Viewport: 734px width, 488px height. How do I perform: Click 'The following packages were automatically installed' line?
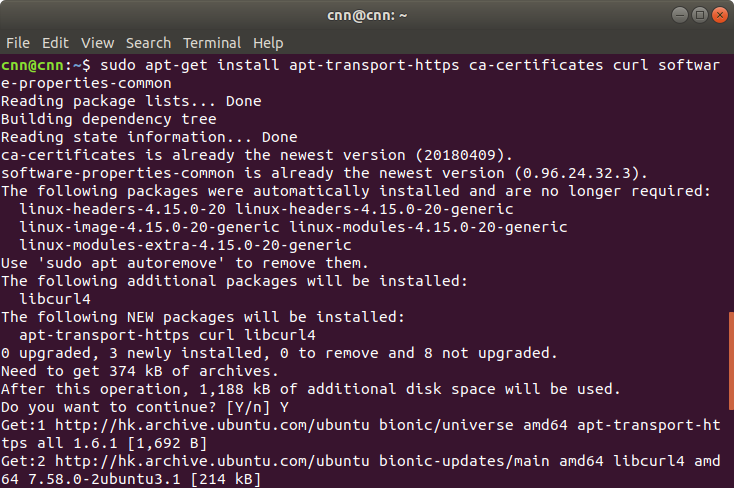[x=356, y=191]
